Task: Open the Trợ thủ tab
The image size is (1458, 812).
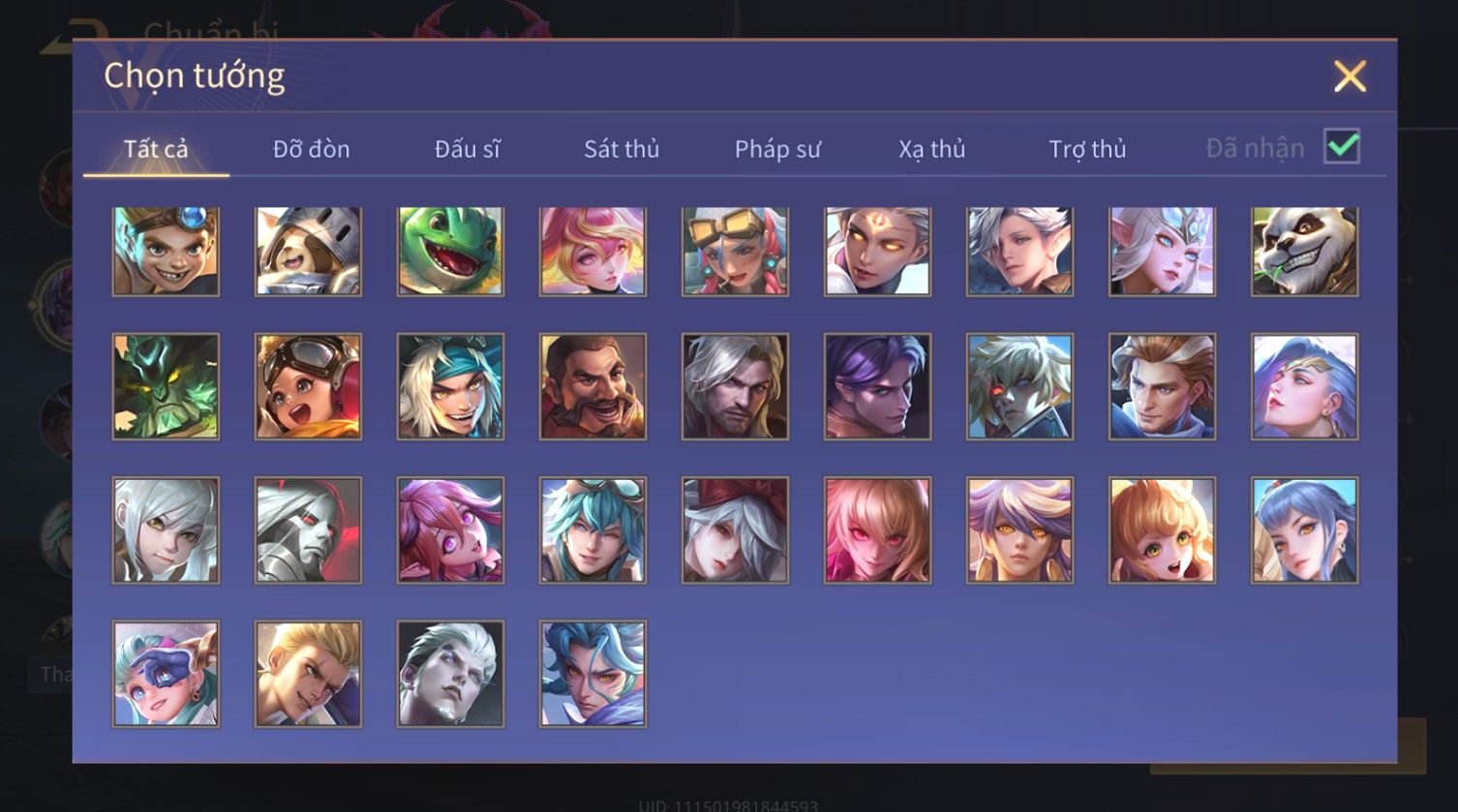Action: [x=1087, y=149]
